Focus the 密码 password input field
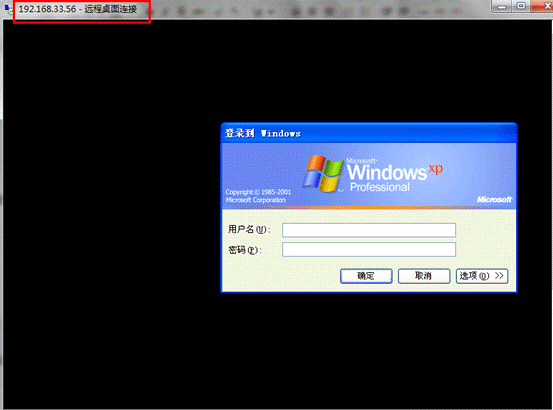 (x=369, y=250)
